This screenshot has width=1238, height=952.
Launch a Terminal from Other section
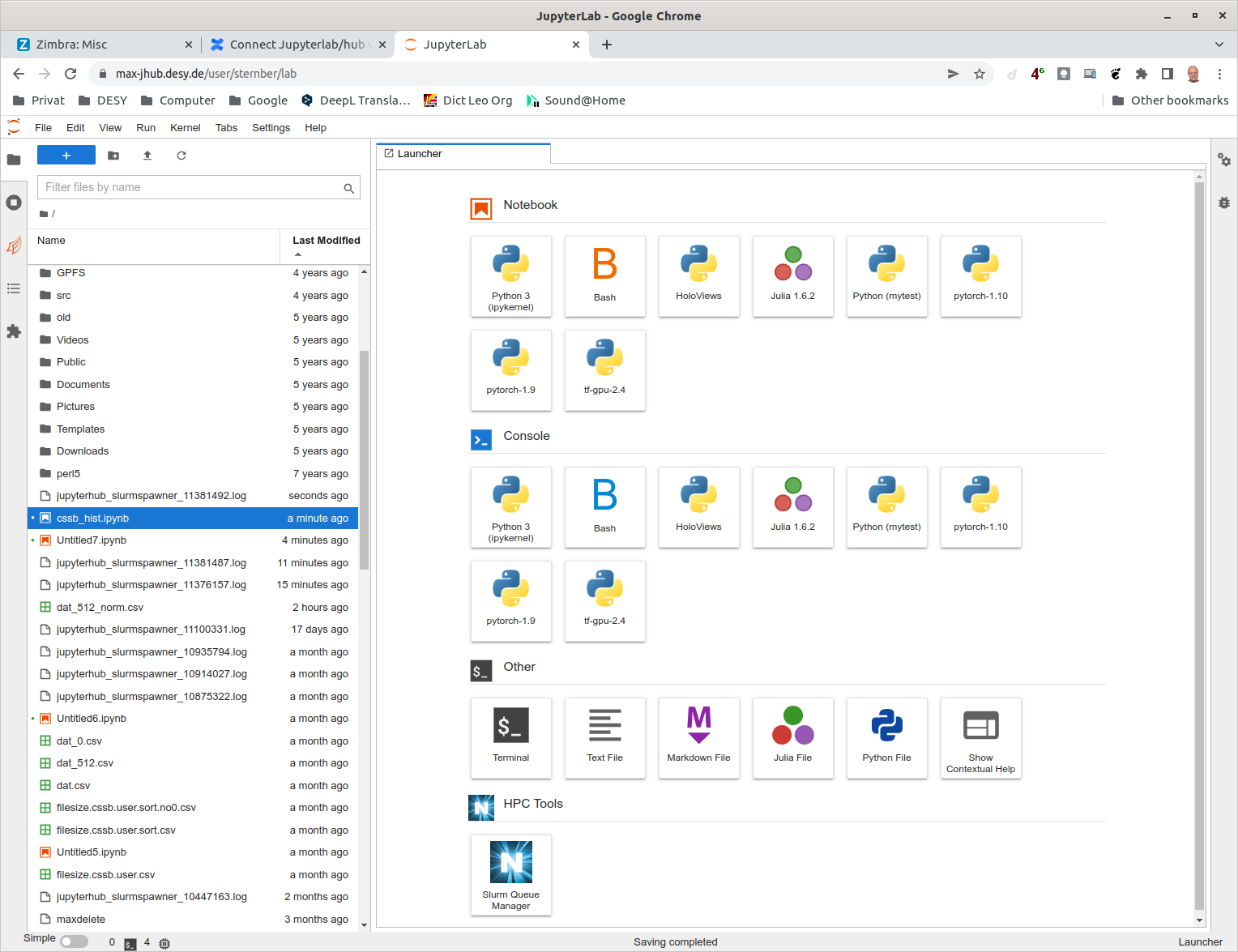[510, 737]
